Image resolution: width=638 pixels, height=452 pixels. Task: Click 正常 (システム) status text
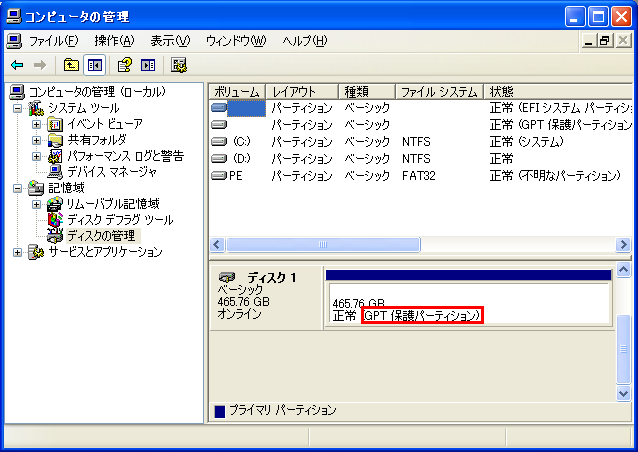click(x=527, y=142)
